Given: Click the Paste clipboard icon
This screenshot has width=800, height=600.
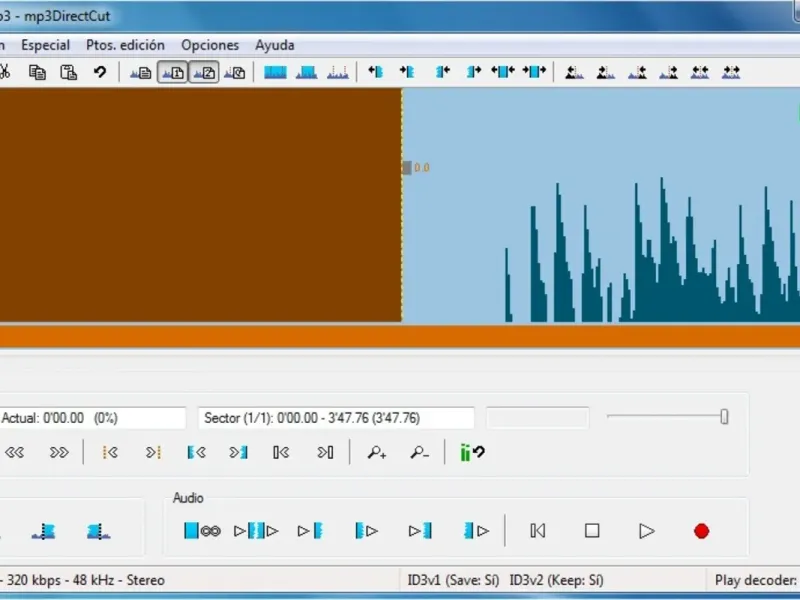Looking at the screenshot, I should 68,72.
